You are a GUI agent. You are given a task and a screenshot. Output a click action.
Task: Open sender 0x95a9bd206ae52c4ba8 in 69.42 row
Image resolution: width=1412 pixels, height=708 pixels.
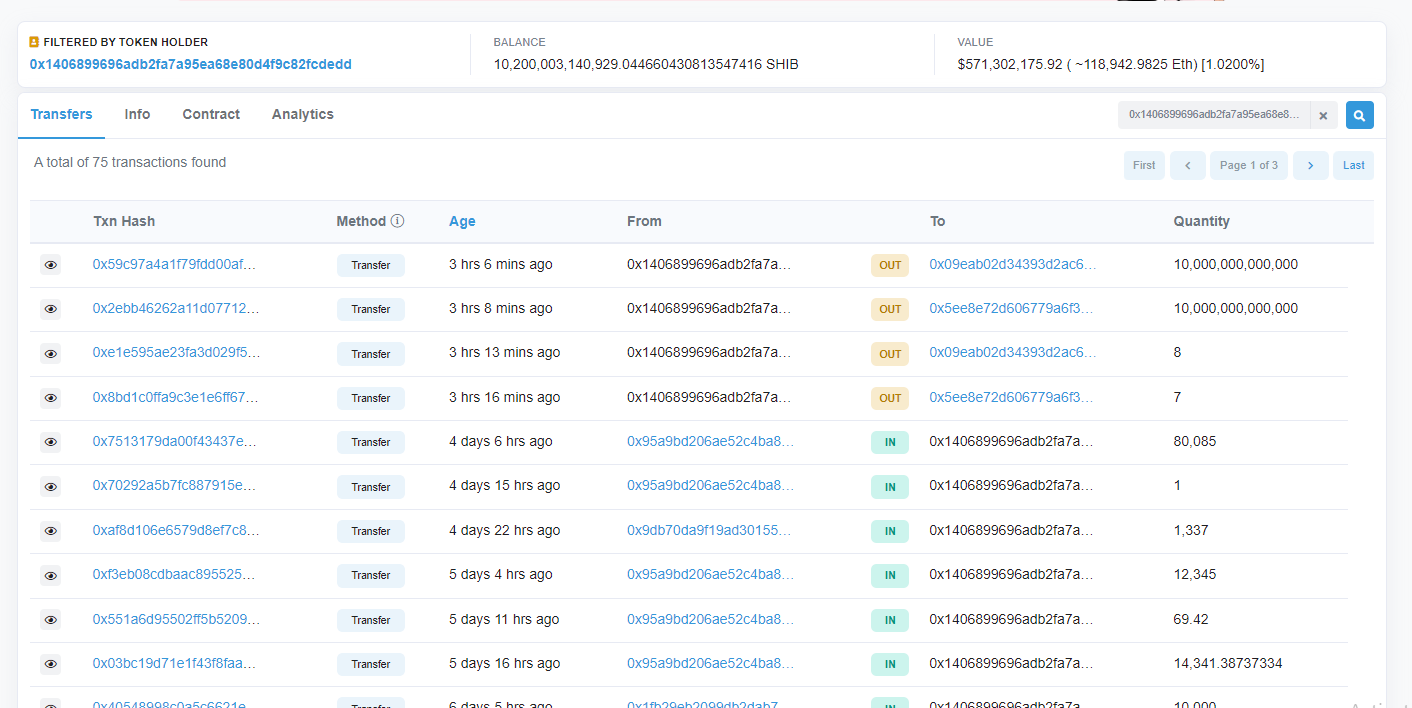pyautogui.click(x=711, y=620)
